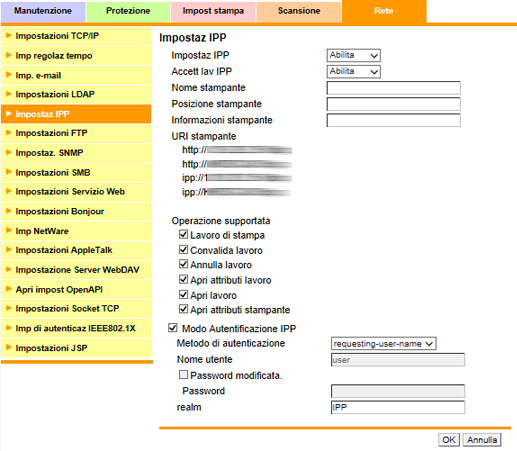Viewport: 517px width, 451px height.
Task: Open Impostazione Server WebDAV
Action: click(76, 270)
